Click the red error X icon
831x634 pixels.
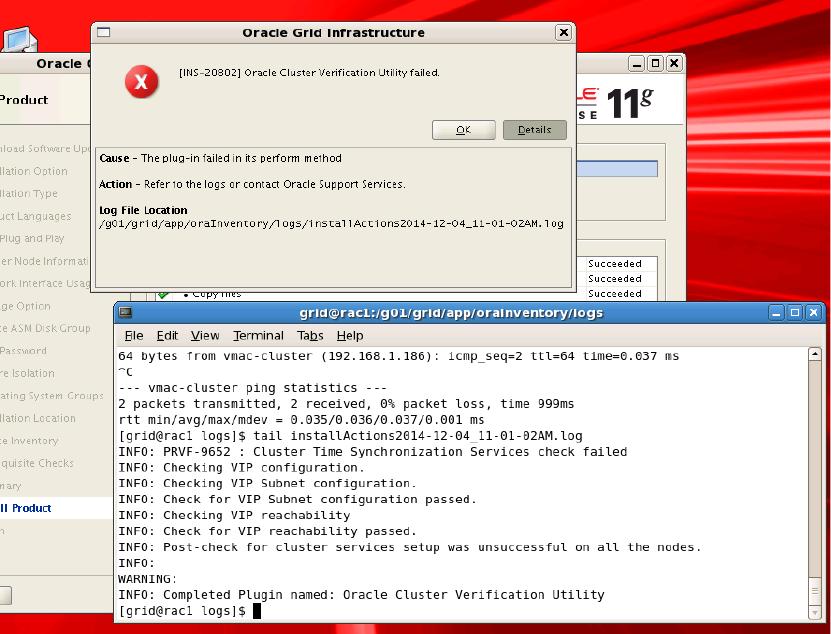tap(142, 82)
